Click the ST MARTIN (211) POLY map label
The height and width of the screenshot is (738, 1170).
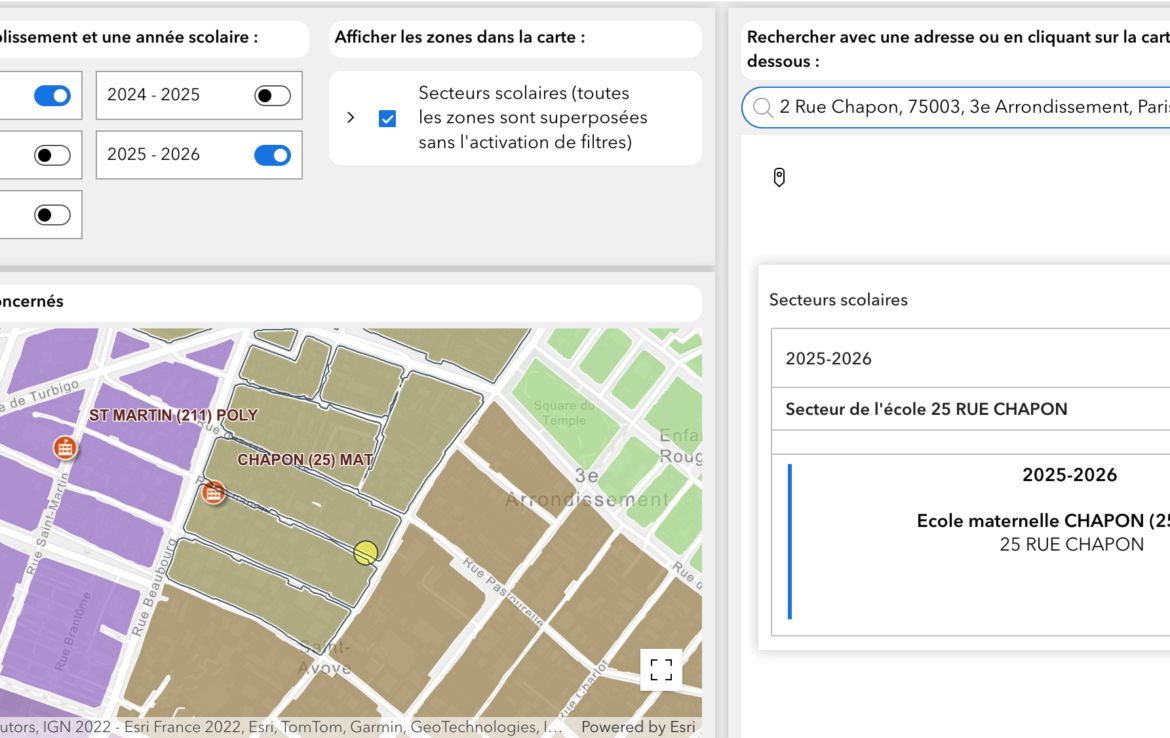pyautogui.click(x=173, y=415)
